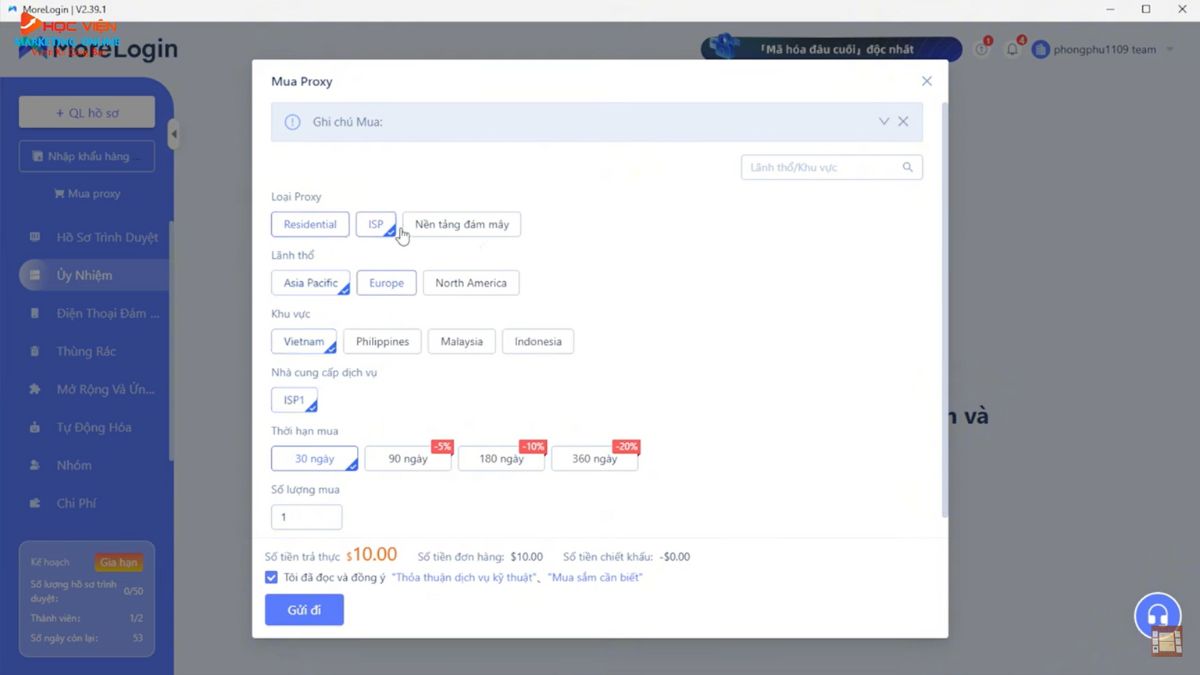Click the $10.00 actual payment amount

[372, 554]
